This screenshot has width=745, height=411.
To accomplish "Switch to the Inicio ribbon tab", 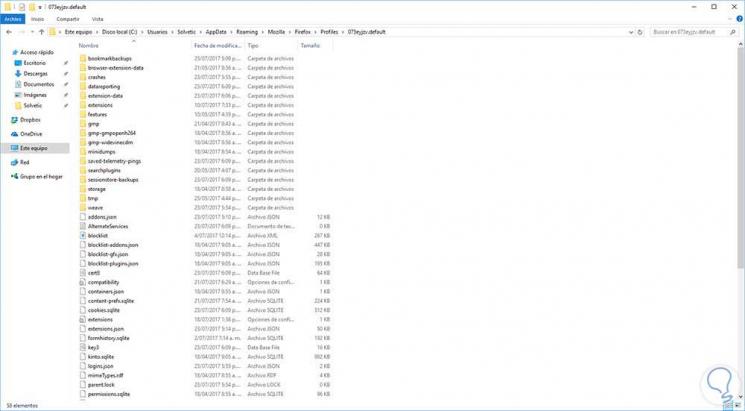I will [37, 19].
